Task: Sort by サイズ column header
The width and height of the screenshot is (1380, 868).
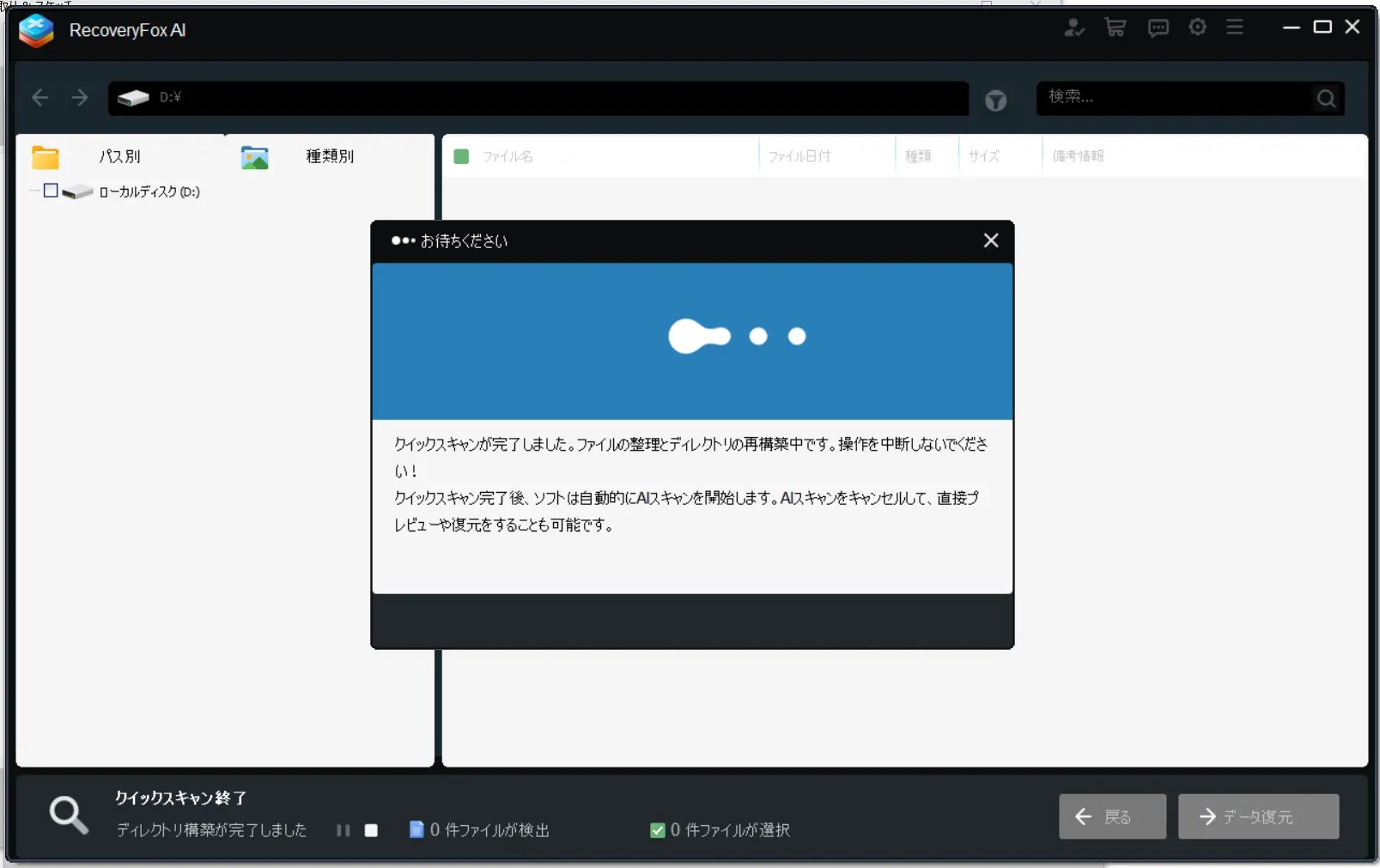Action: [984, 156]
